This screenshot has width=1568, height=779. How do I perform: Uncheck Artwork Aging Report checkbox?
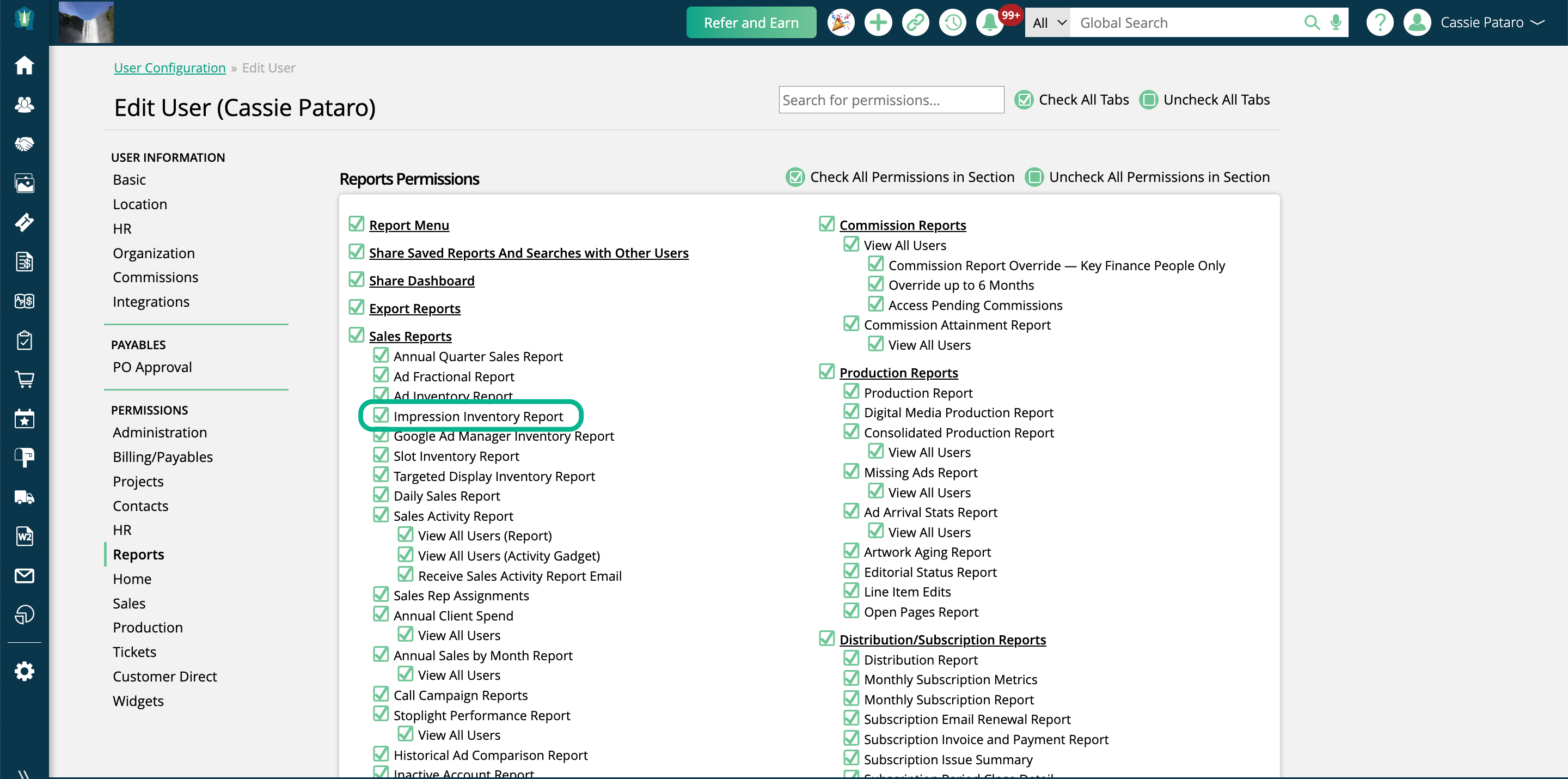[x=851, y=551]
